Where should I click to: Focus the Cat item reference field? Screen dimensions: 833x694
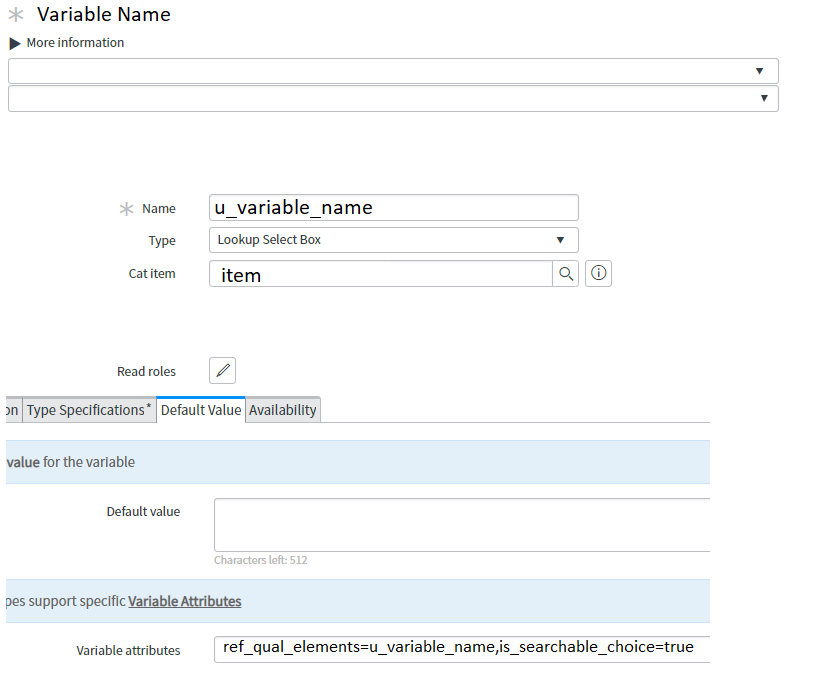380,274
